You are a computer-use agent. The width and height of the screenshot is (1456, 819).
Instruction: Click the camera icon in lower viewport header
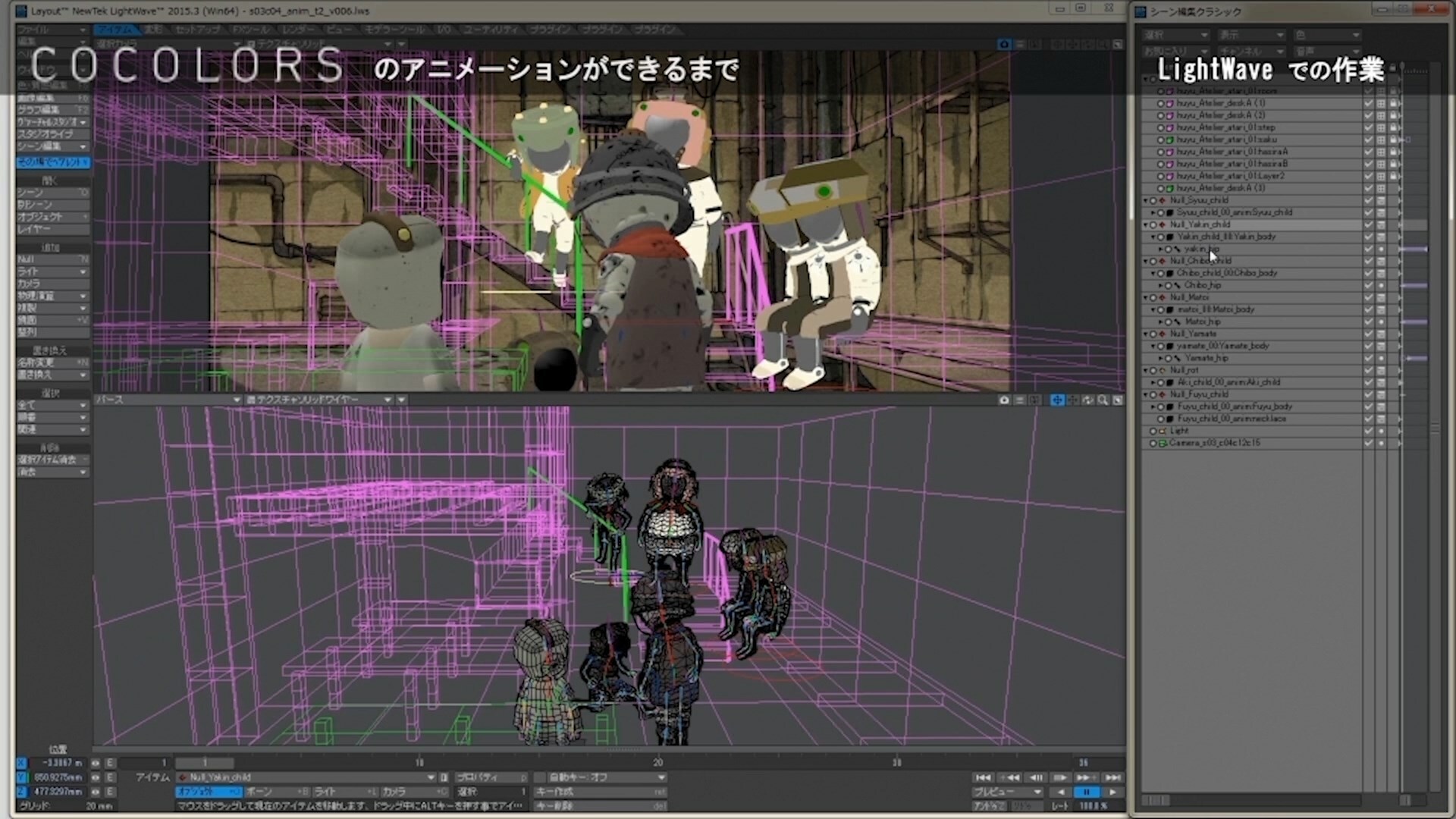1004,400
